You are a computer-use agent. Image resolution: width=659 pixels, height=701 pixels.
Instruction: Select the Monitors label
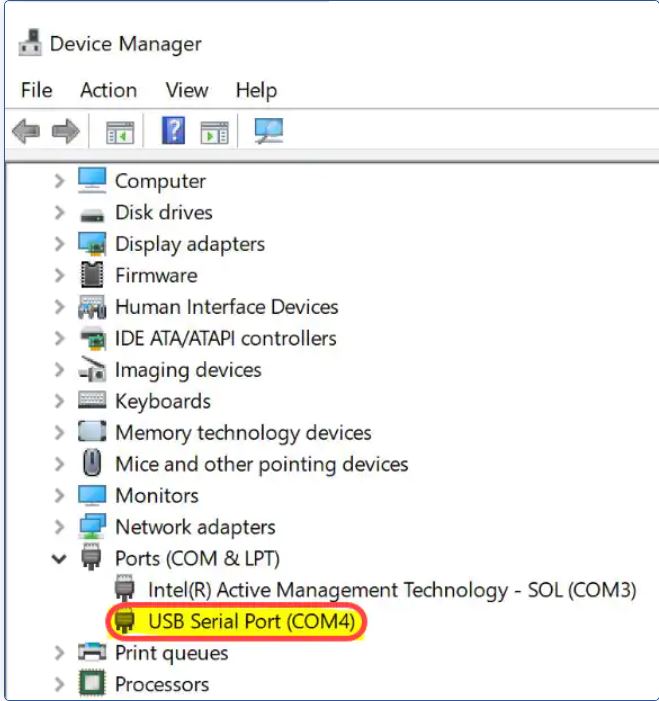click(157, 496)
